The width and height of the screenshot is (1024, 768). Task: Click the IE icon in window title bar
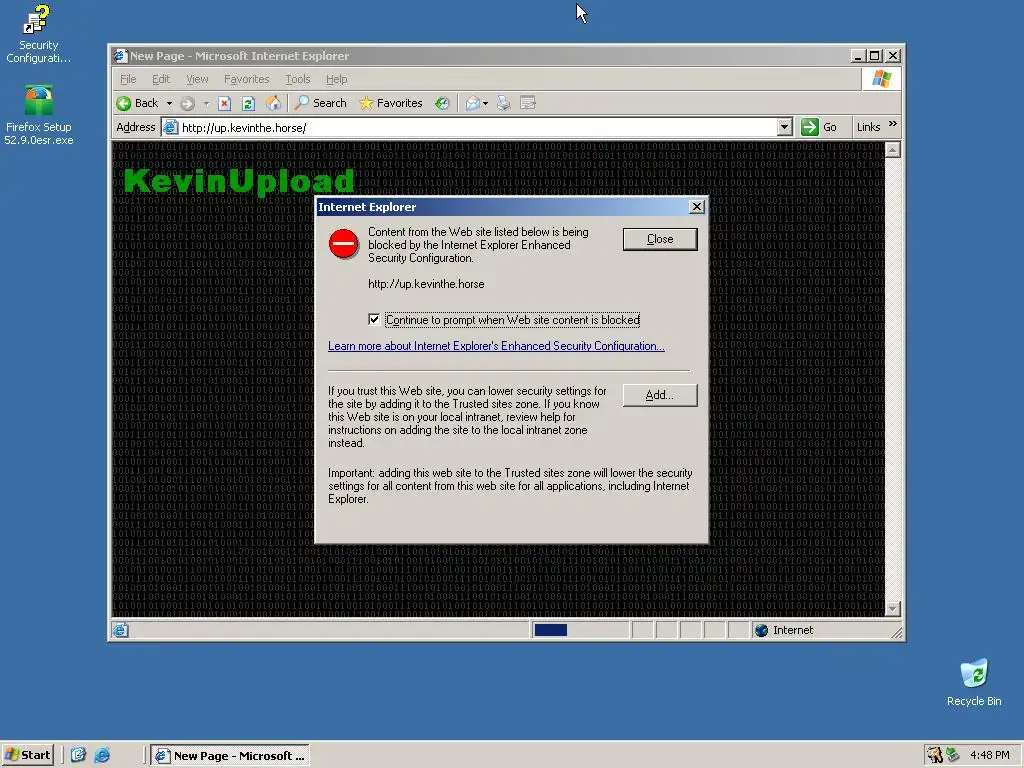[x=120, y=56]
